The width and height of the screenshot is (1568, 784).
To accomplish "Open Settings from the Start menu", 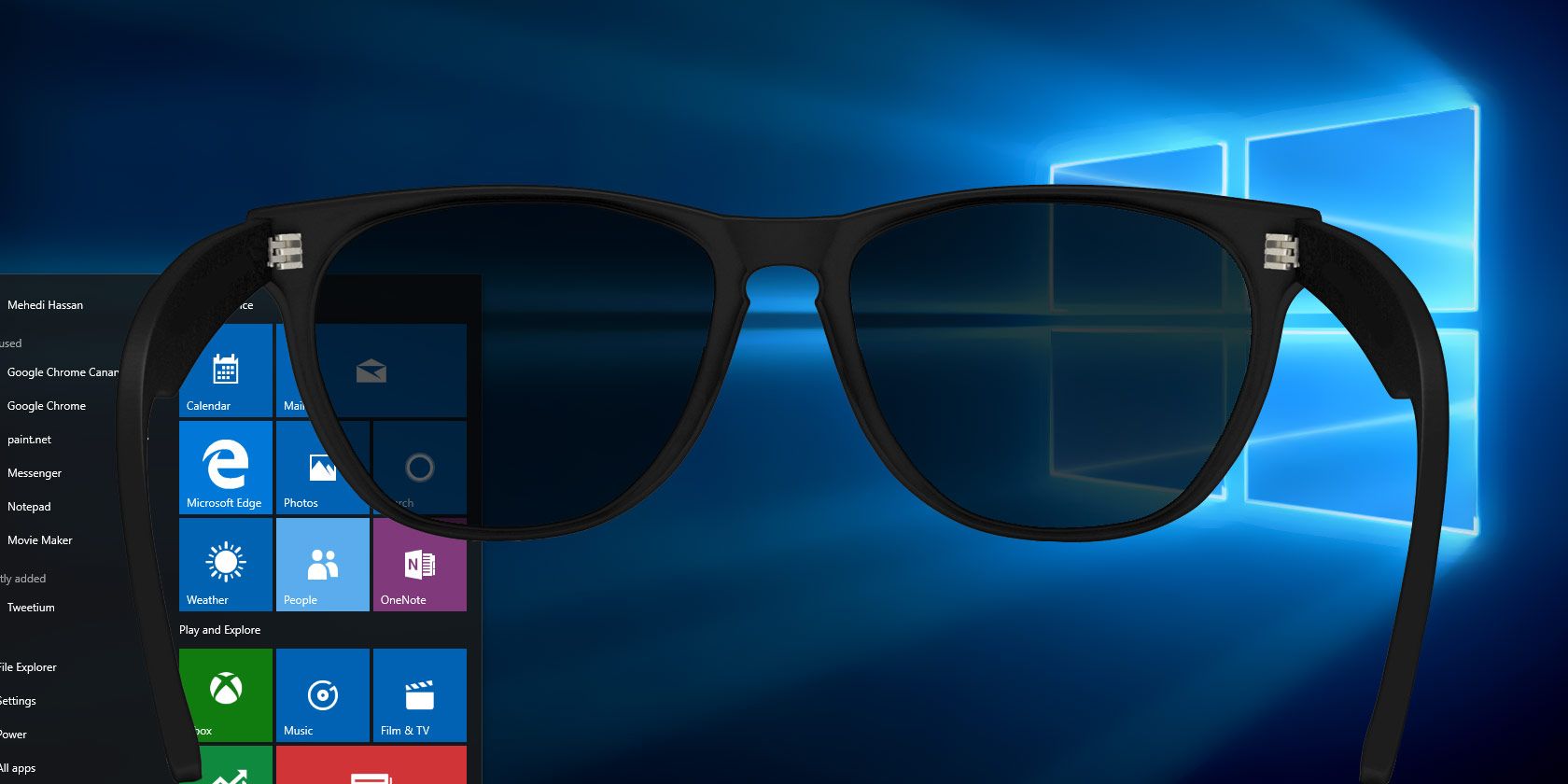I will tap(18, 701).
